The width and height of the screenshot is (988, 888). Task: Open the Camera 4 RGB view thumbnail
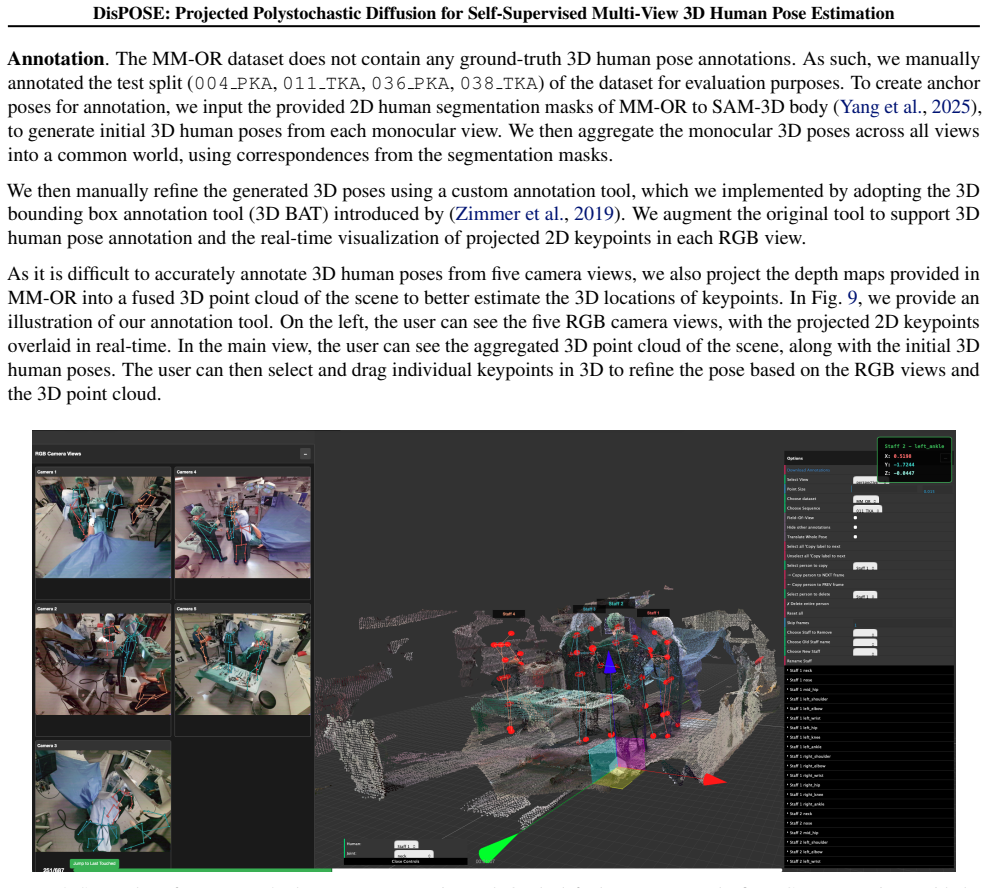pos(243,527)
